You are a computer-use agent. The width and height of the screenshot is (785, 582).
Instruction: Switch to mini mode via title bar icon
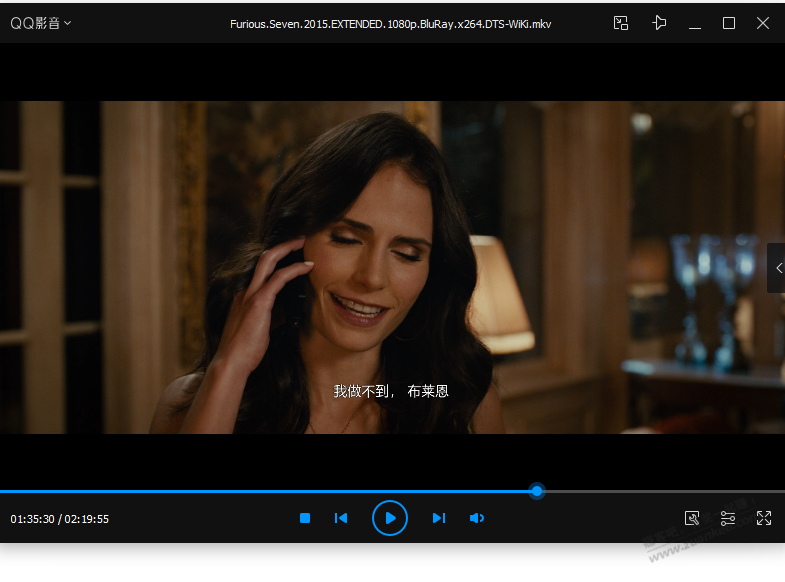pyautogui.click(x=621, y=23)
